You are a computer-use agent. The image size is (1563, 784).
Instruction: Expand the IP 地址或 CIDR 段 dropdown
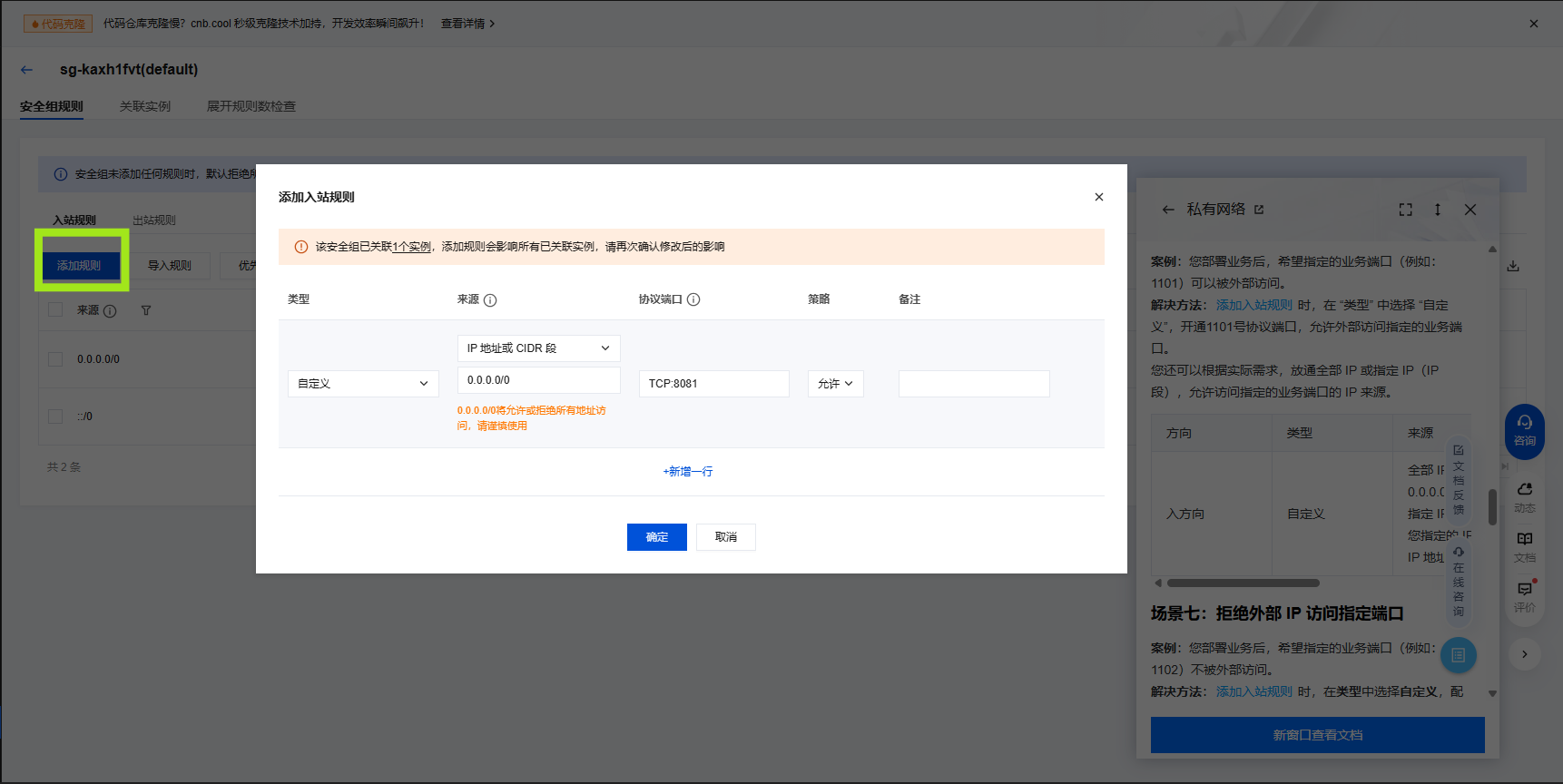[x=538, y=348]
